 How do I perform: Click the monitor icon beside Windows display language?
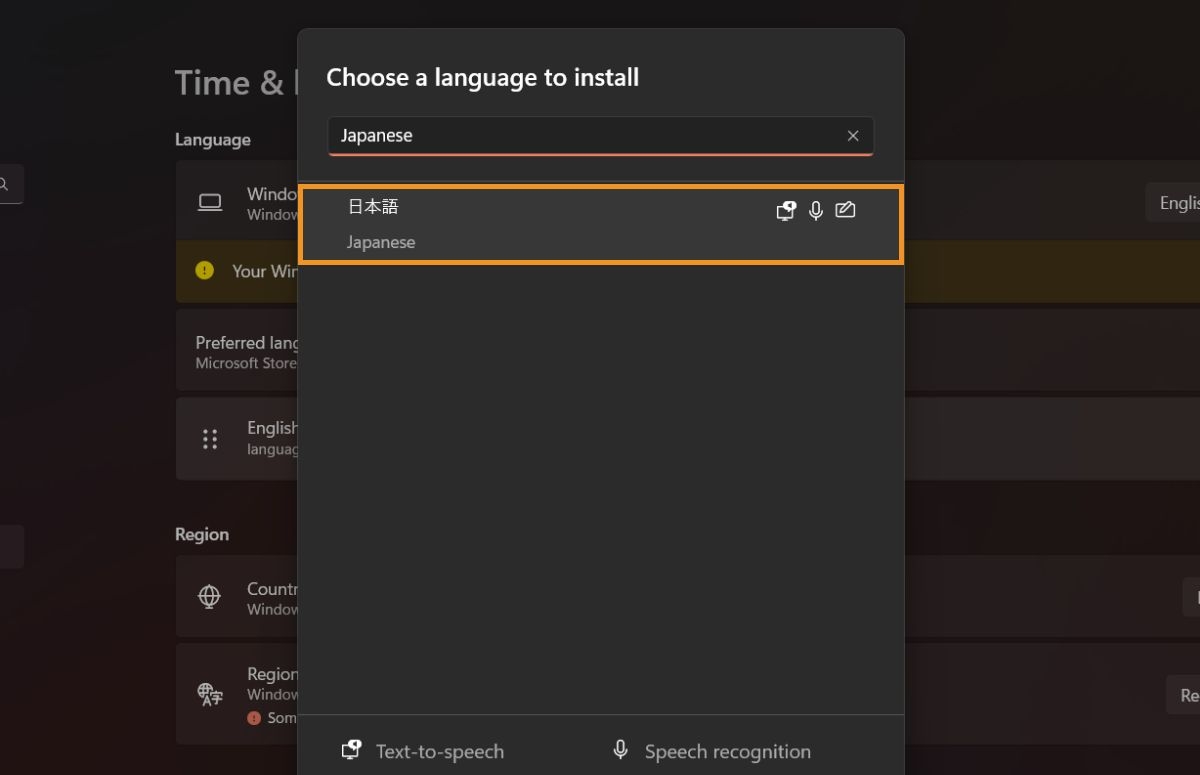click(210, 201)
